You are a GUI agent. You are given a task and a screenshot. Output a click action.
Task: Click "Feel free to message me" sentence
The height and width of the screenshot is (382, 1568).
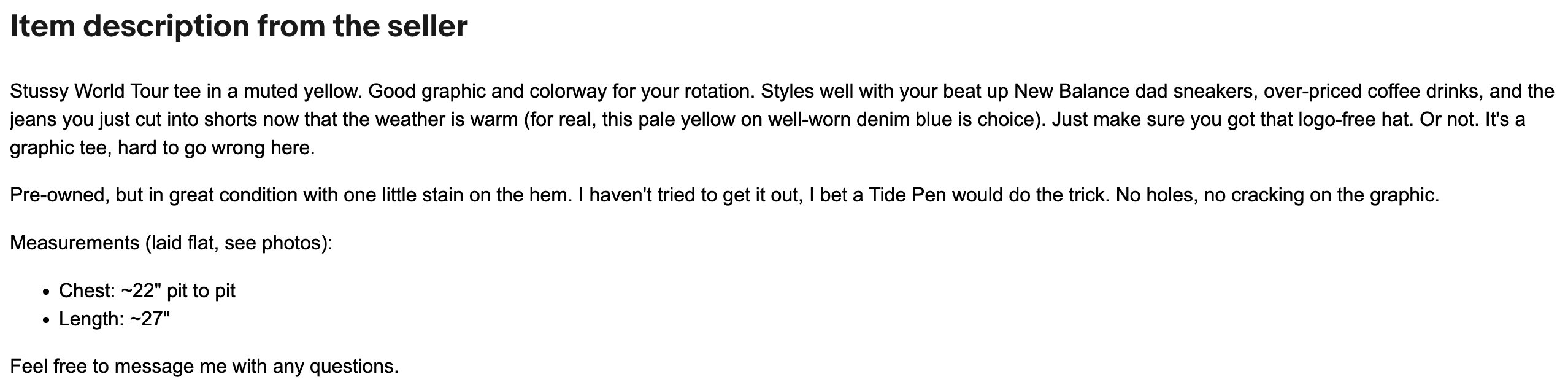[x=204, y=367]
